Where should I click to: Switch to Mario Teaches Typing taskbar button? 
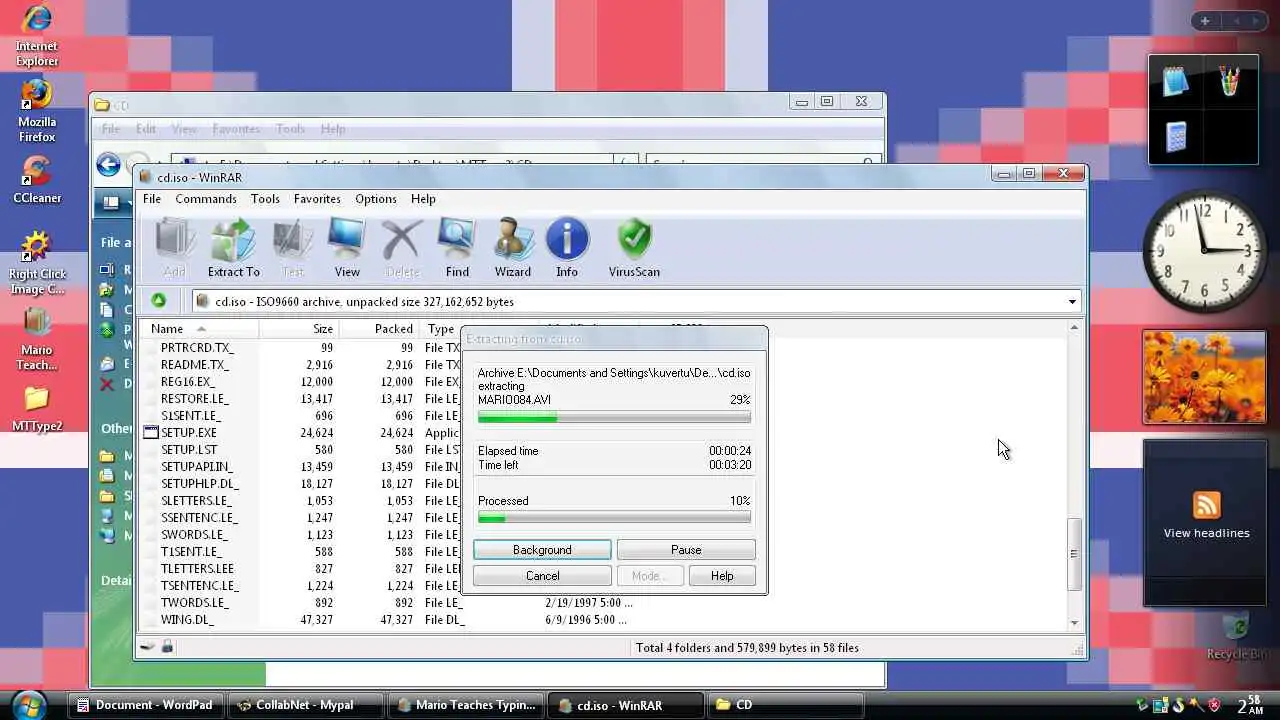(x=465, y=705)
